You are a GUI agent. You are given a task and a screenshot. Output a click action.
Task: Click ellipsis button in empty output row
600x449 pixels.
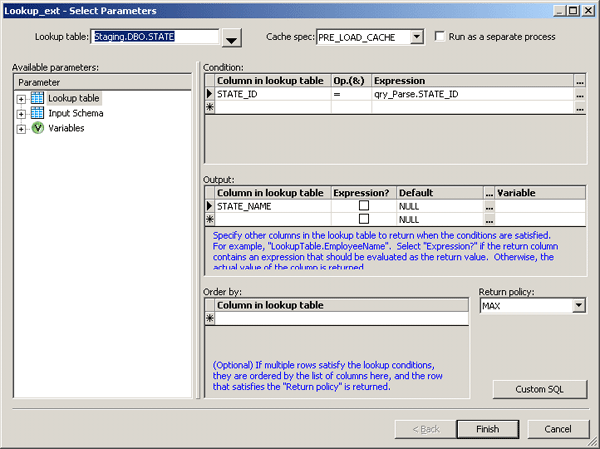489,218
